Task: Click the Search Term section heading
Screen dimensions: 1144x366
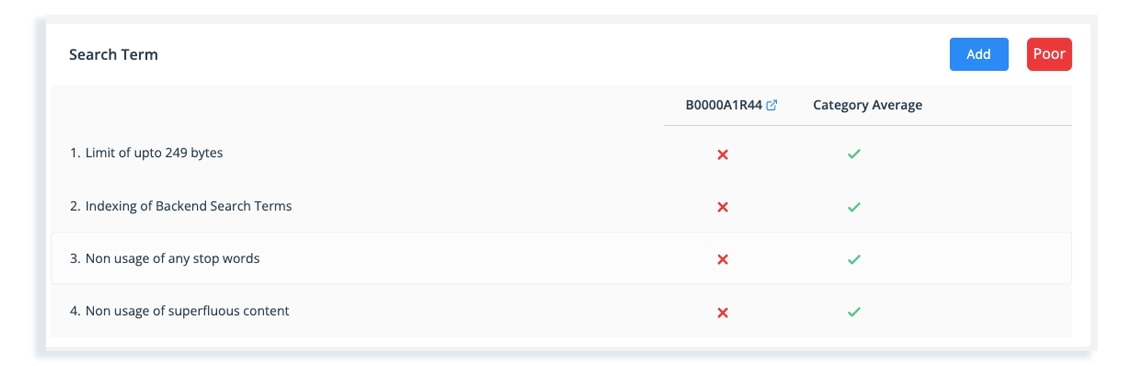Action: [113, 55]
